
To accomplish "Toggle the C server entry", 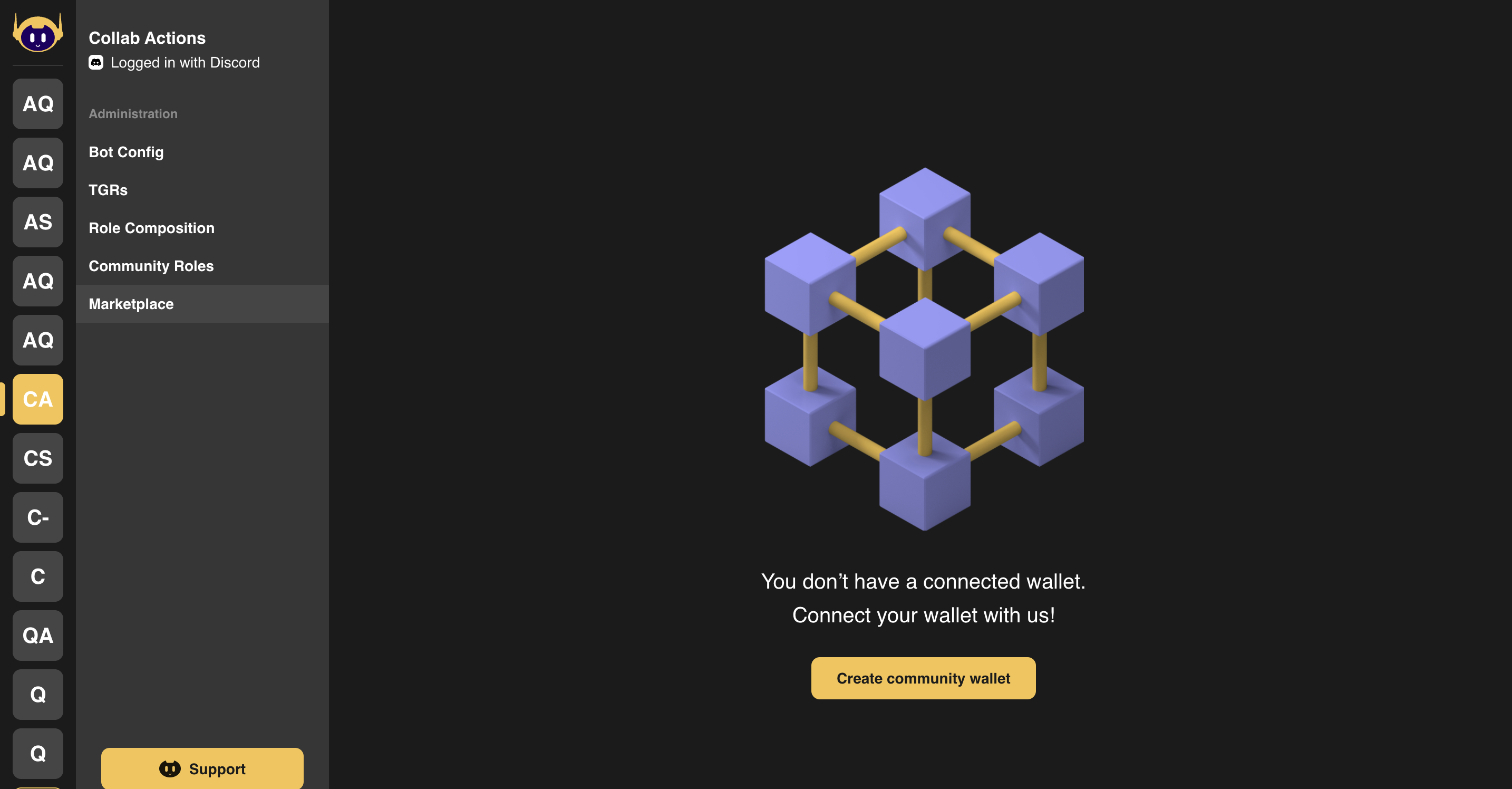I will 38,576.
